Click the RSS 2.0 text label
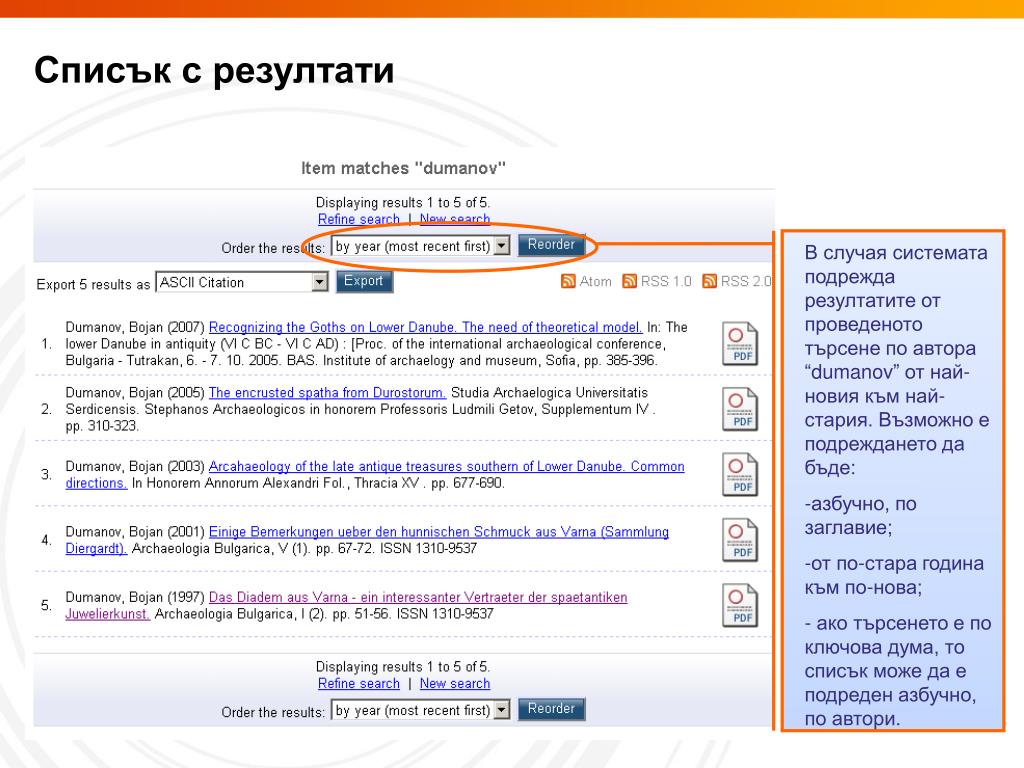 point(746,281)
